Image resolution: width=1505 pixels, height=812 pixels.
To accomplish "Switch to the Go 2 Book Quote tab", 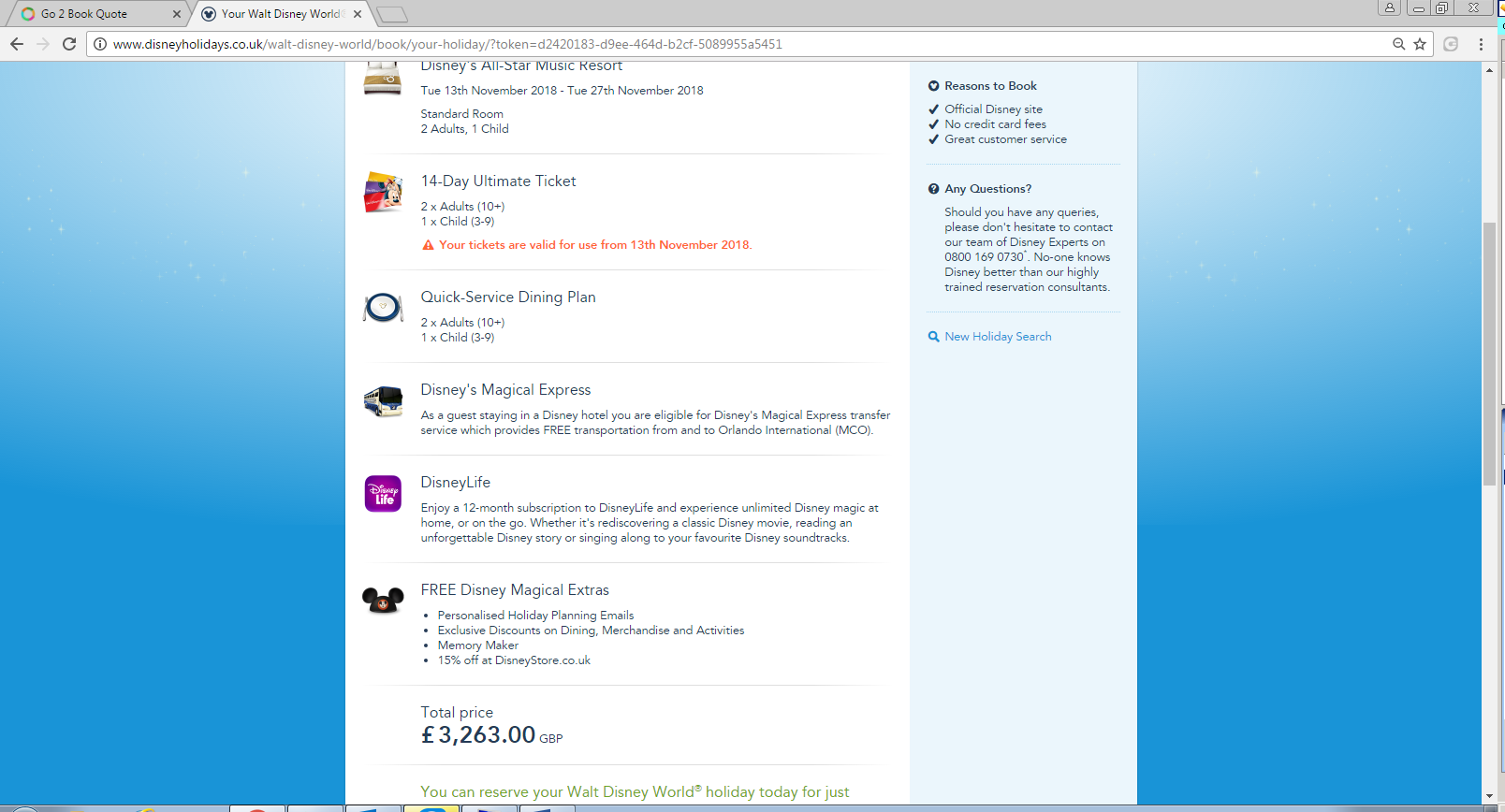I will tap(98, 14).
